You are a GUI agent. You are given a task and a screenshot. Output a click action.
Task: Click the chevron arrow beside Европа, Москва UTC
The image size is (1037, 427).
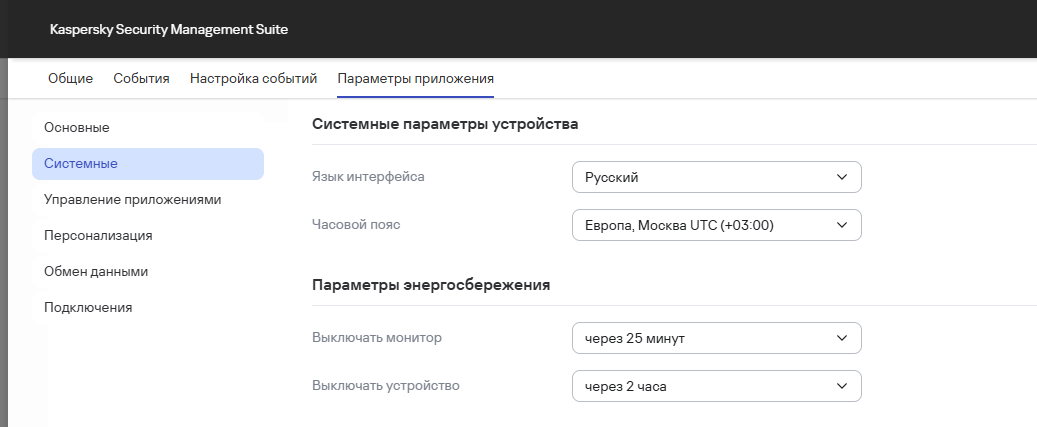(840, 225)
